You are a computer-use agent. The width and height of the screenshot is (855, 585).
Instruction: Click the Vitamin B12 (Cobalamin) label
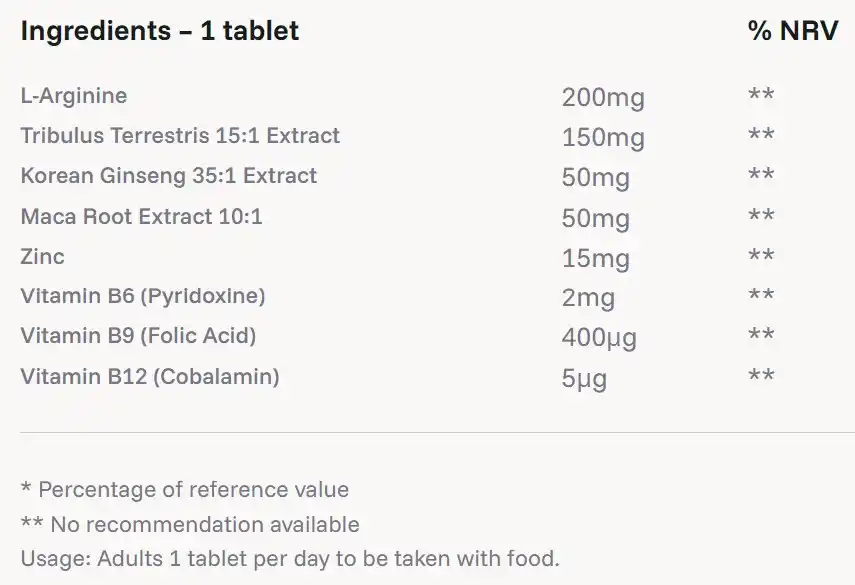(150, 377)
